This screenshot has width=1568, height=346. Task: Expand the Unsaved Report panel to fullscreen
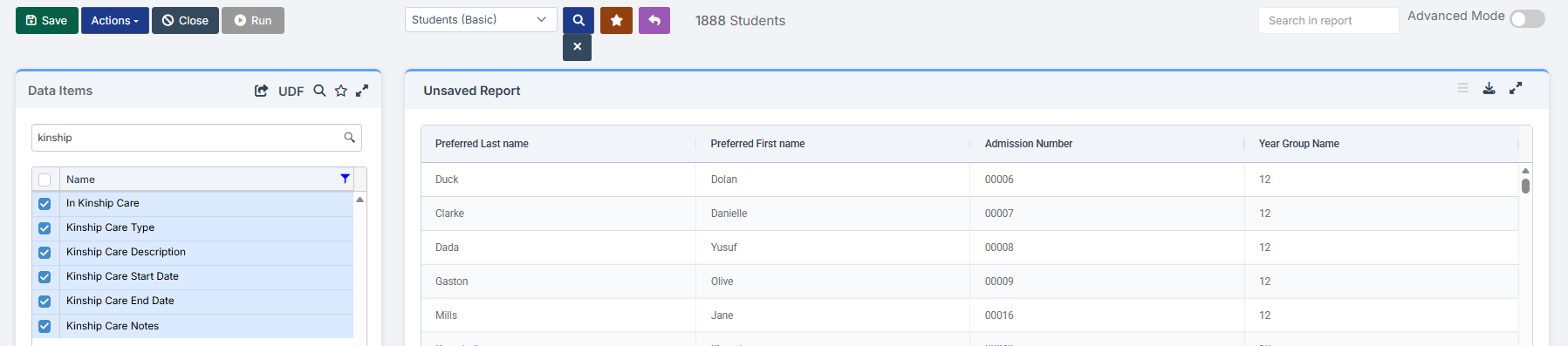click(1516, 88)
